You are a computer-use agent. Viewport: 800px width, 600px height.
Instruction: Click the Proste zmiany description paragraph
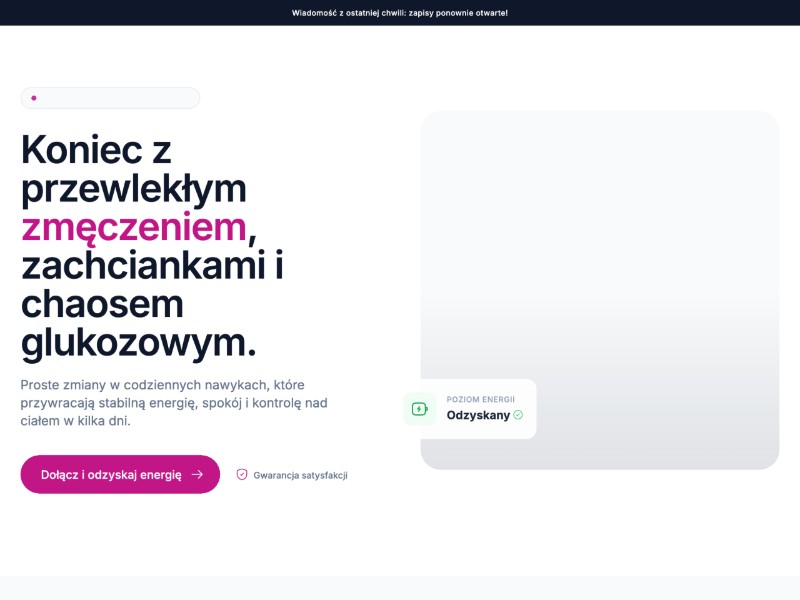[x=174, y=403]
